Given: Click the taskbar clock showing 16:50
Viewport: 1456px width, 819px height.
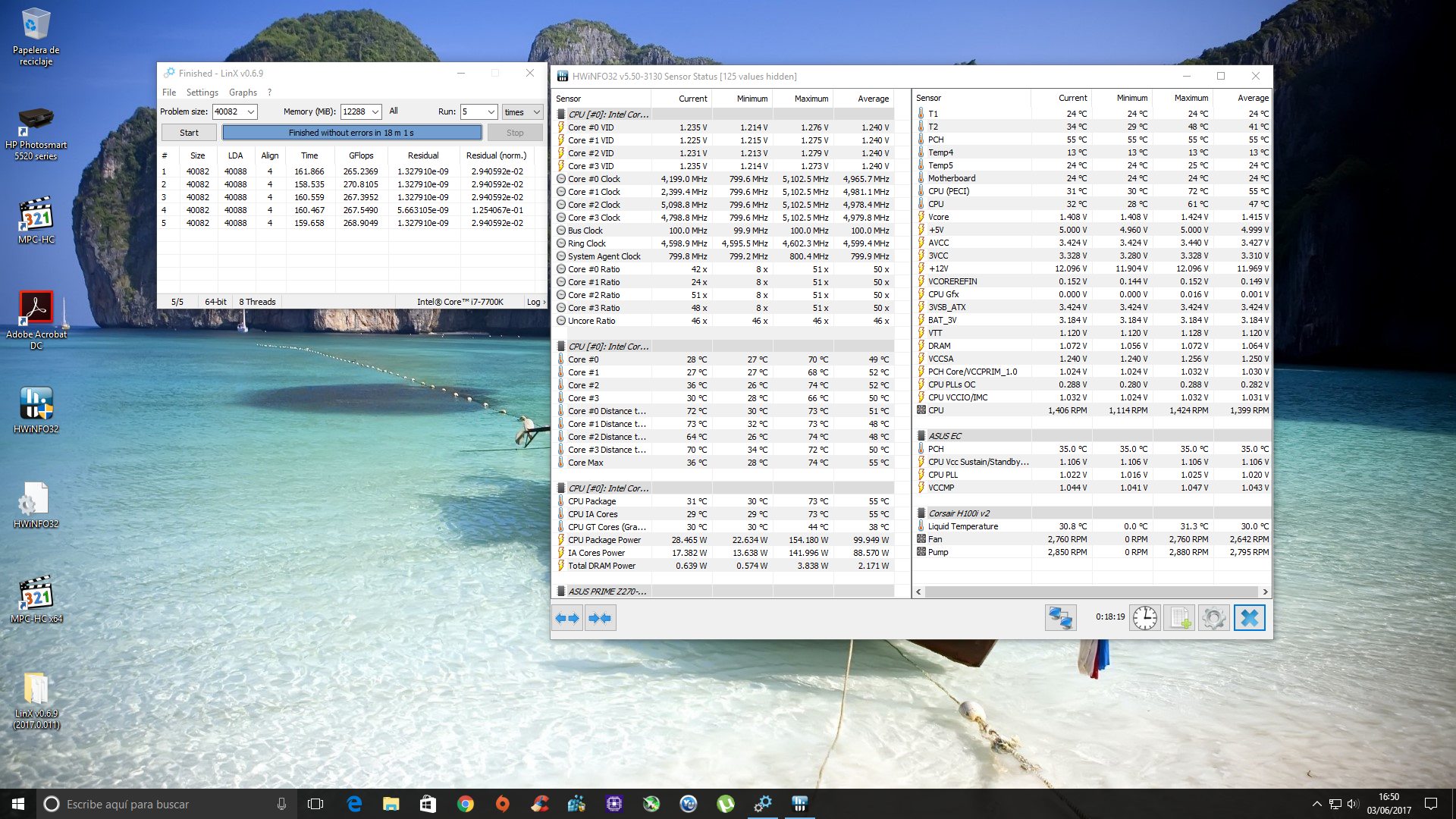Looking at the screenshot, I should 1389,804.
